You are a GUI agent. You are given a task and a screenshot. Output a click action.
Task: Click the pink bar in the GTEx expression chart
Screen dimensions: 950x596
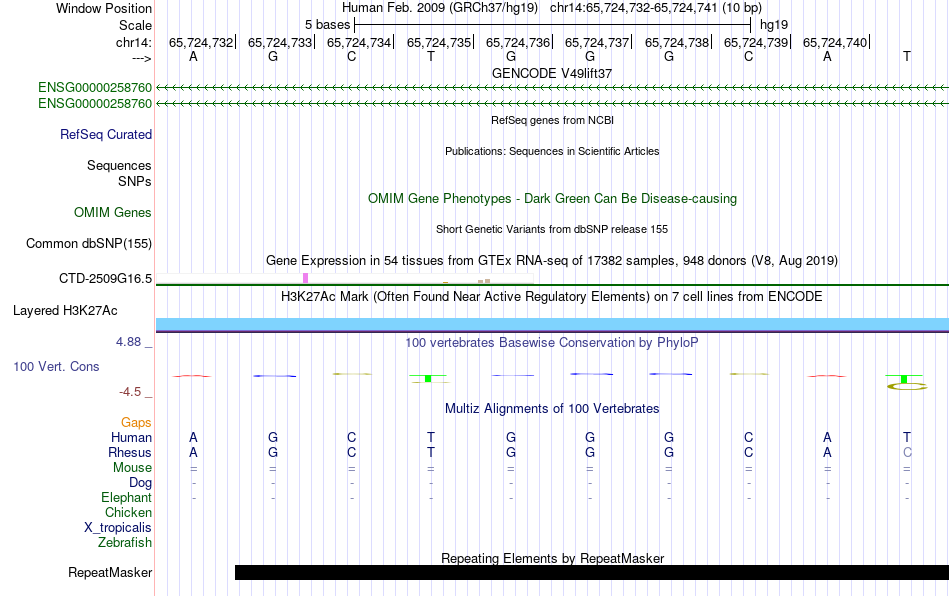pos(305,278)
